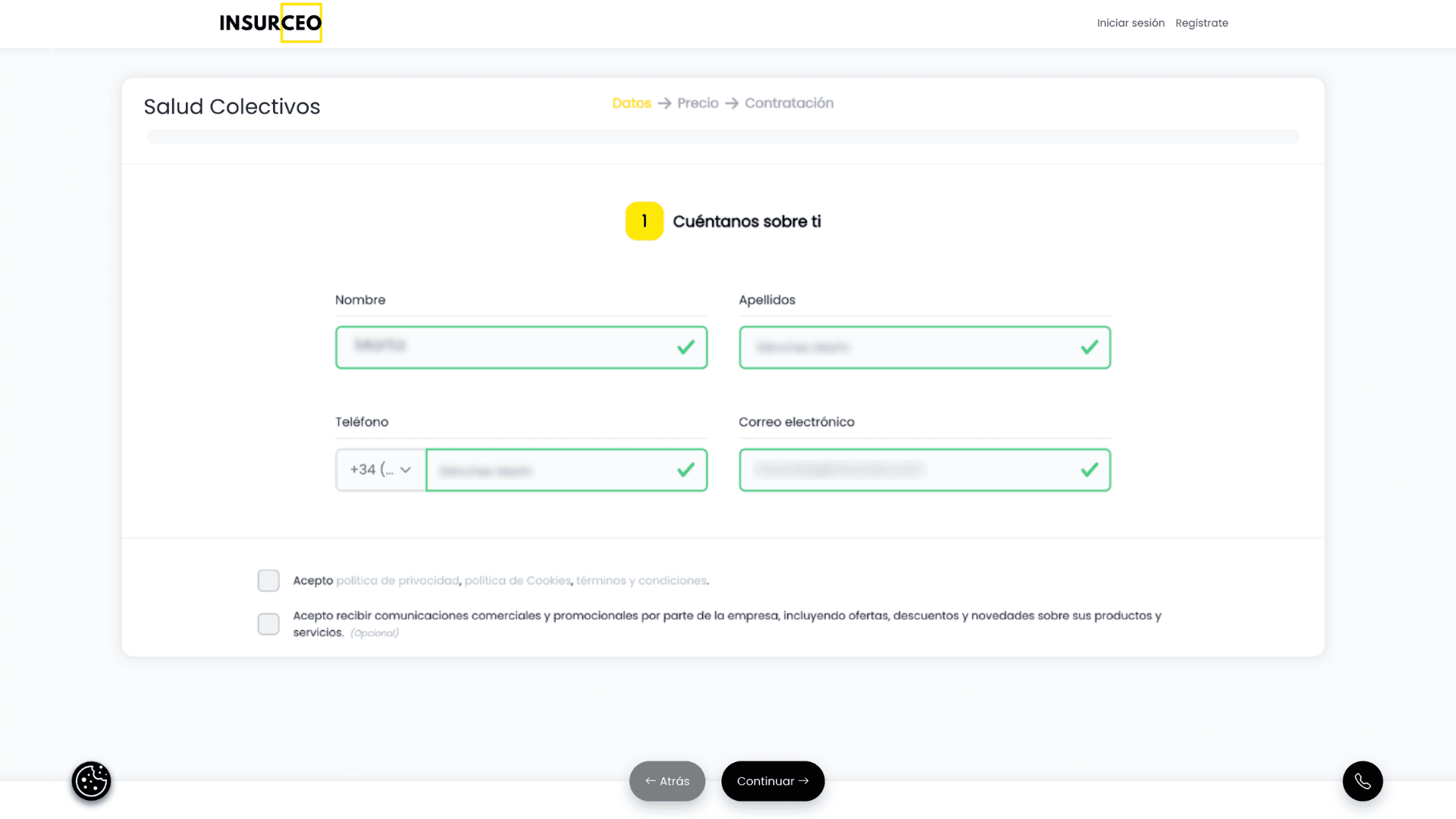The height and width of the screenshot is (819, 1456).
Task: Open the Iniciar sesión link
Action: pyautogui.click(x=1130, y=24)
